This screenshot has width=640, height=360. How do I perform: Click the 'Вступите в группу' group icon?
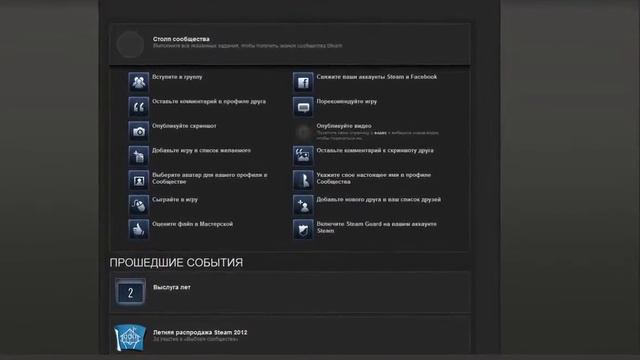(139, 82)
